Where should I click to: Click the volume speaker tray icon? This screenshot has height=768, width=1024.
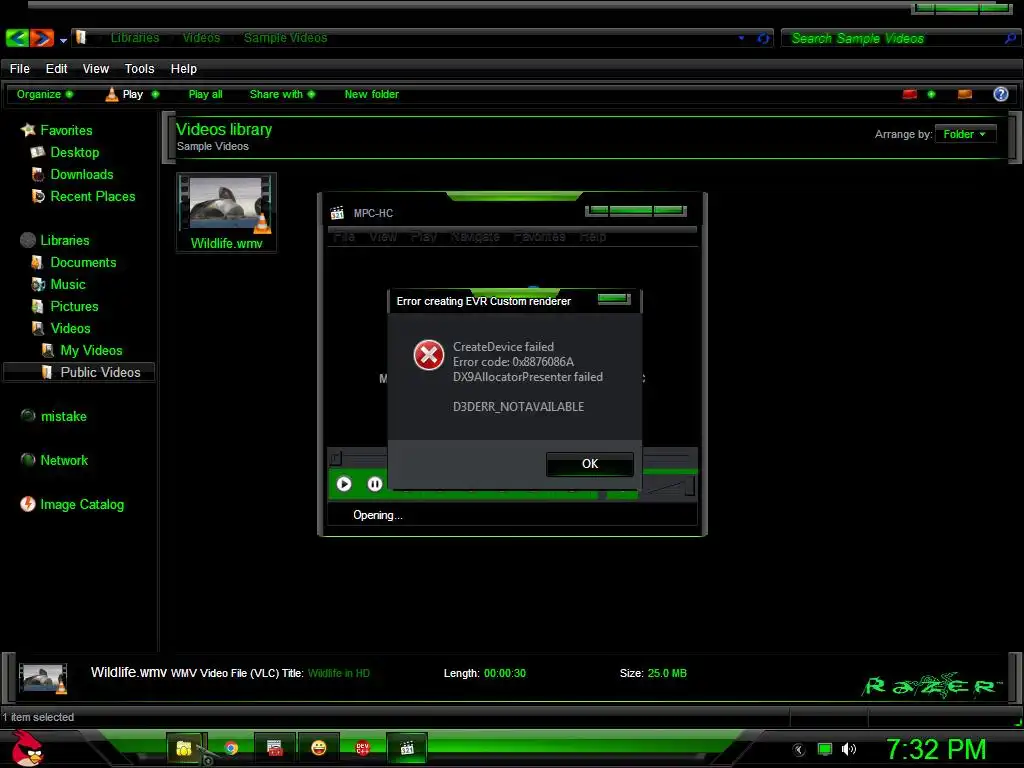click(x=848, y=749)
